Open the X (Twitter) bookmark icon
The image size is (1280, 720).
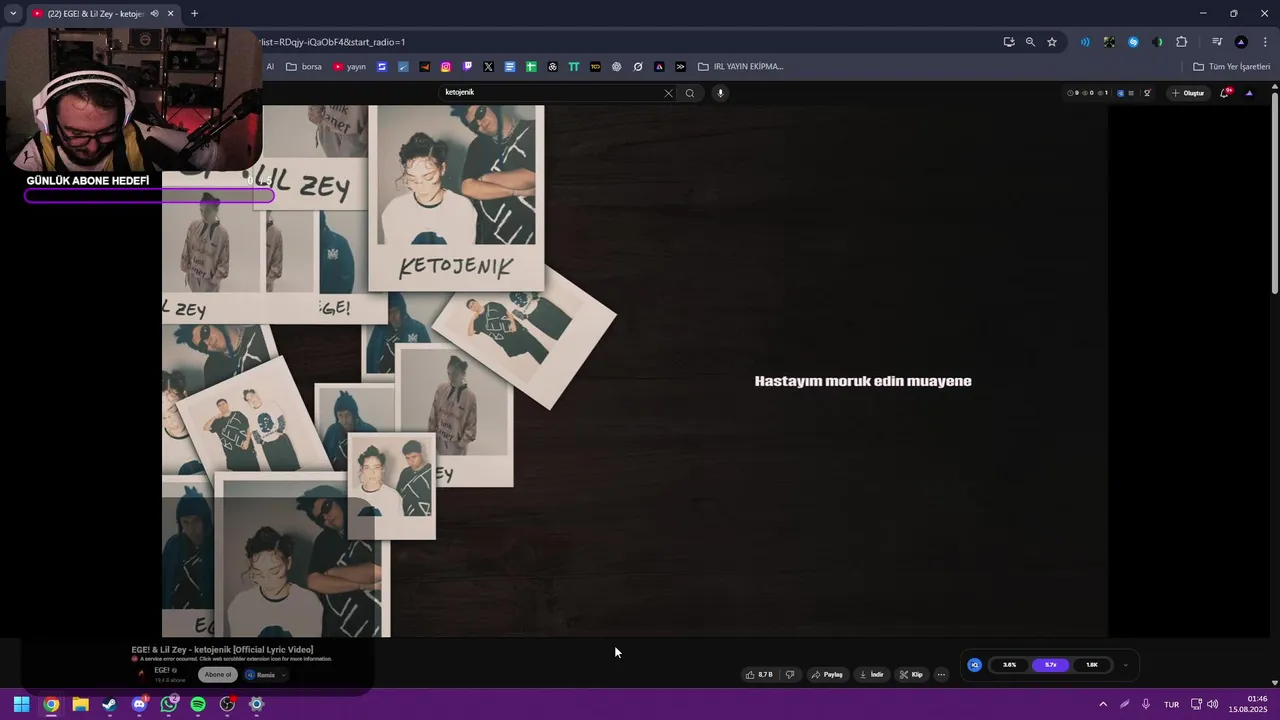point(488,67)
